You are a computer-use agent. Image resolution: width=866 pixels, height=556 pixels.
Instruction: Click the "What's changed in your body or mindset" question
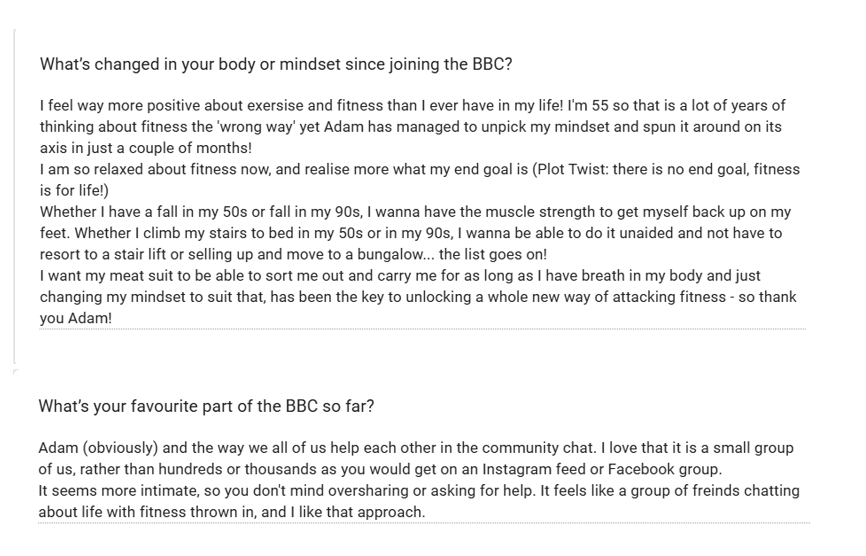point(276,65)
